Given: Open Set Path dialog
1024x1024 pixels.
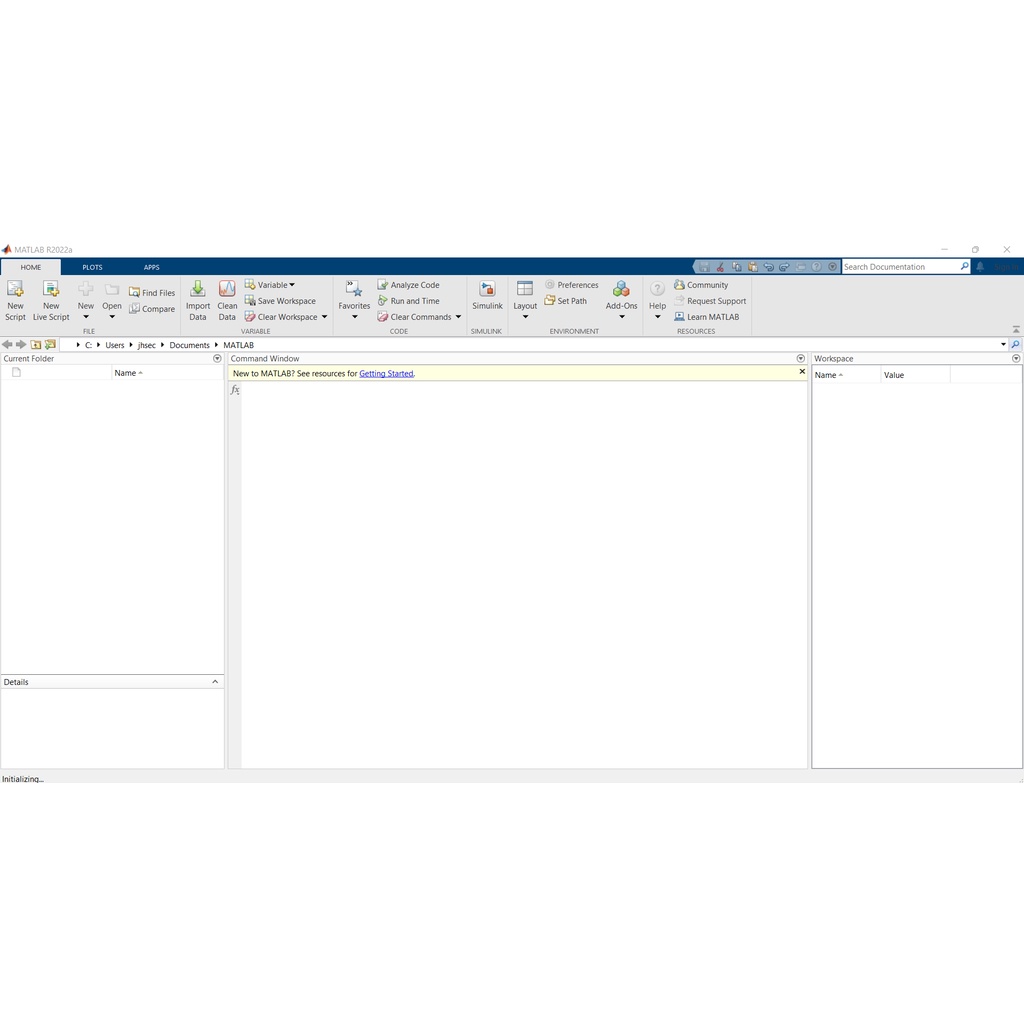Looking at the screenshot, I should click(x=566, y=301).
